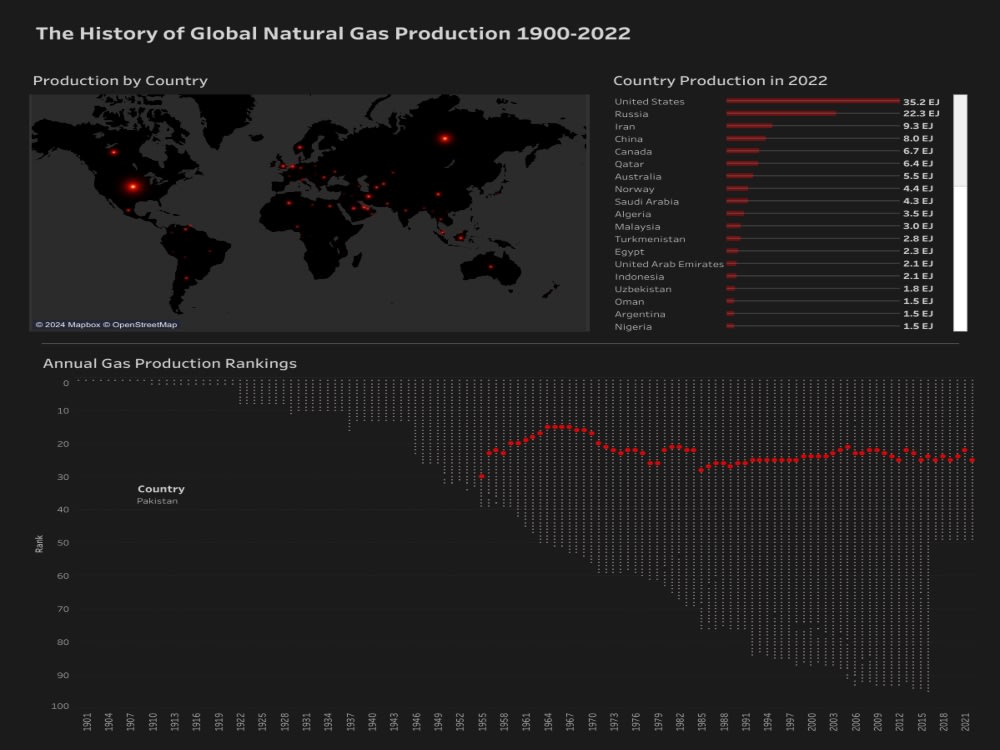Screen dimensions: 1000x750
Task: Click the 35.2 EJ value
Action: pos(921,101)
